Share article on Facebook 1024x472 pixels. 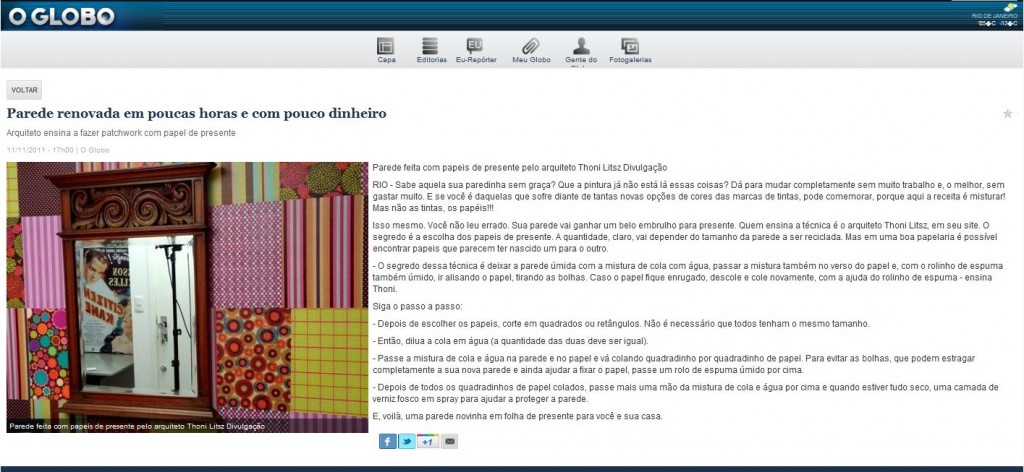388,441
